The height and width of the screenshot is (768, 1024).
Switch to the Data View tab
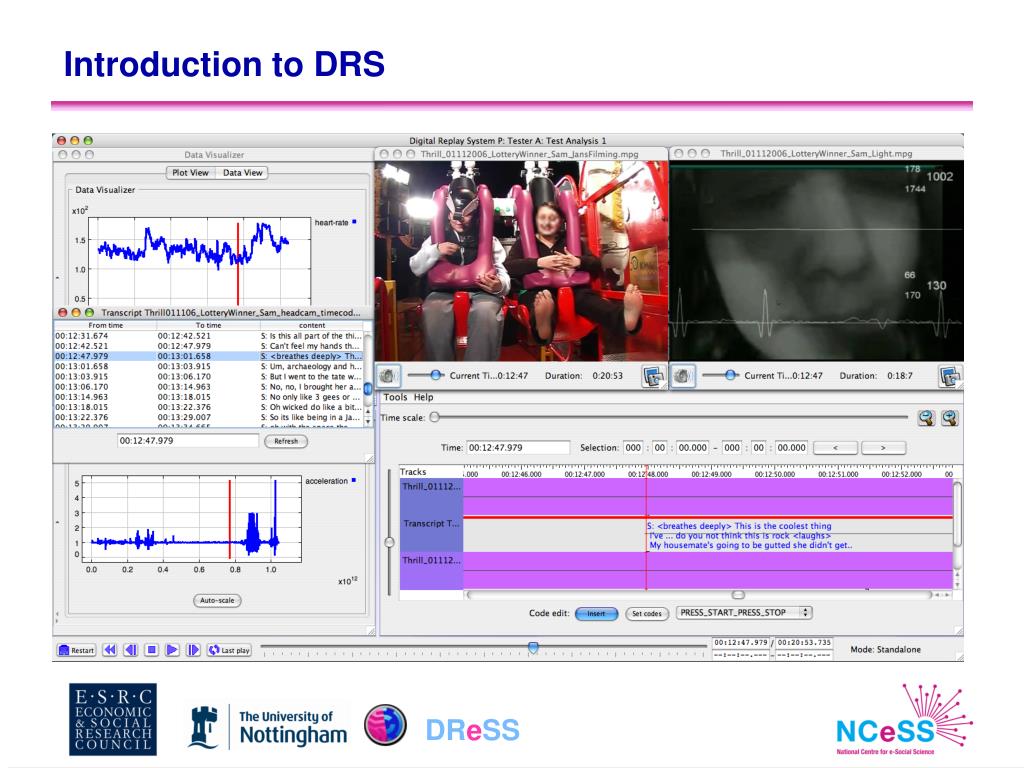pos(242,173)
